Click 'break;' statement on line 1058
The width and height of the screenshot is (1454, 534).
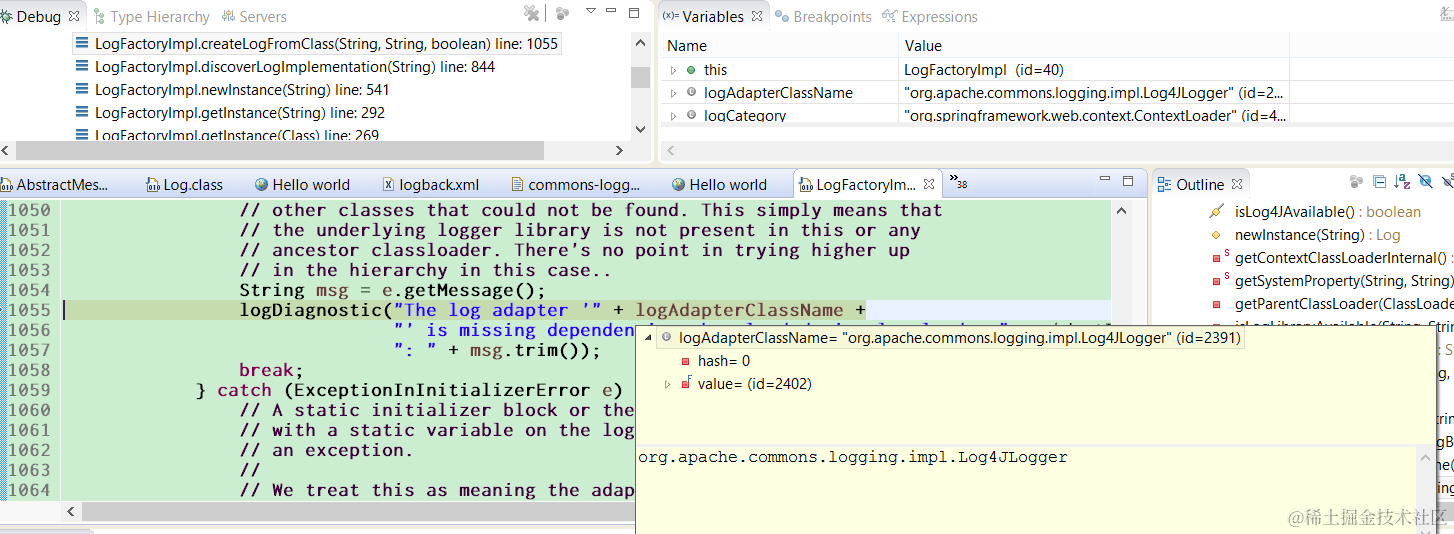[271, 370]
